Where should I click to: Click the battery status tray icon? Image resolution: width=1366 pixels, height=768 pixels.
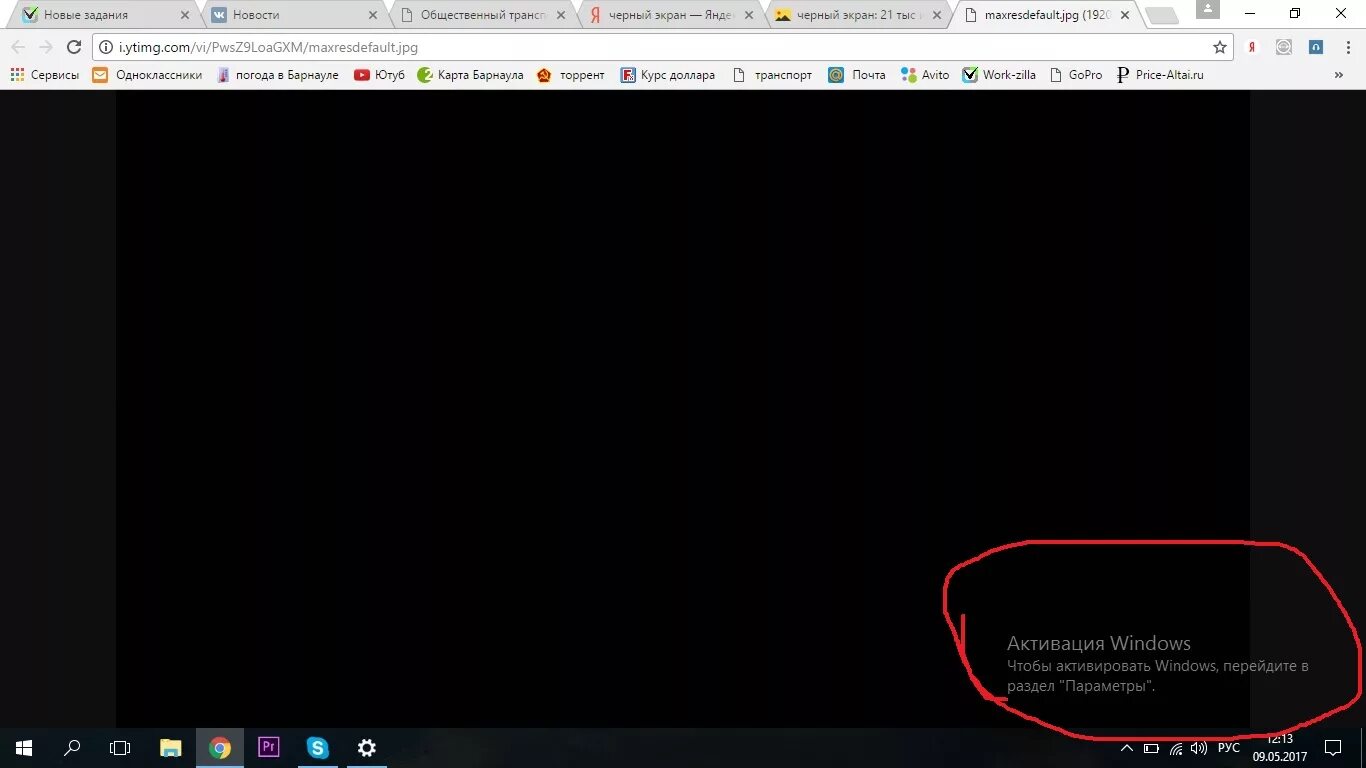coord(1151,748)
